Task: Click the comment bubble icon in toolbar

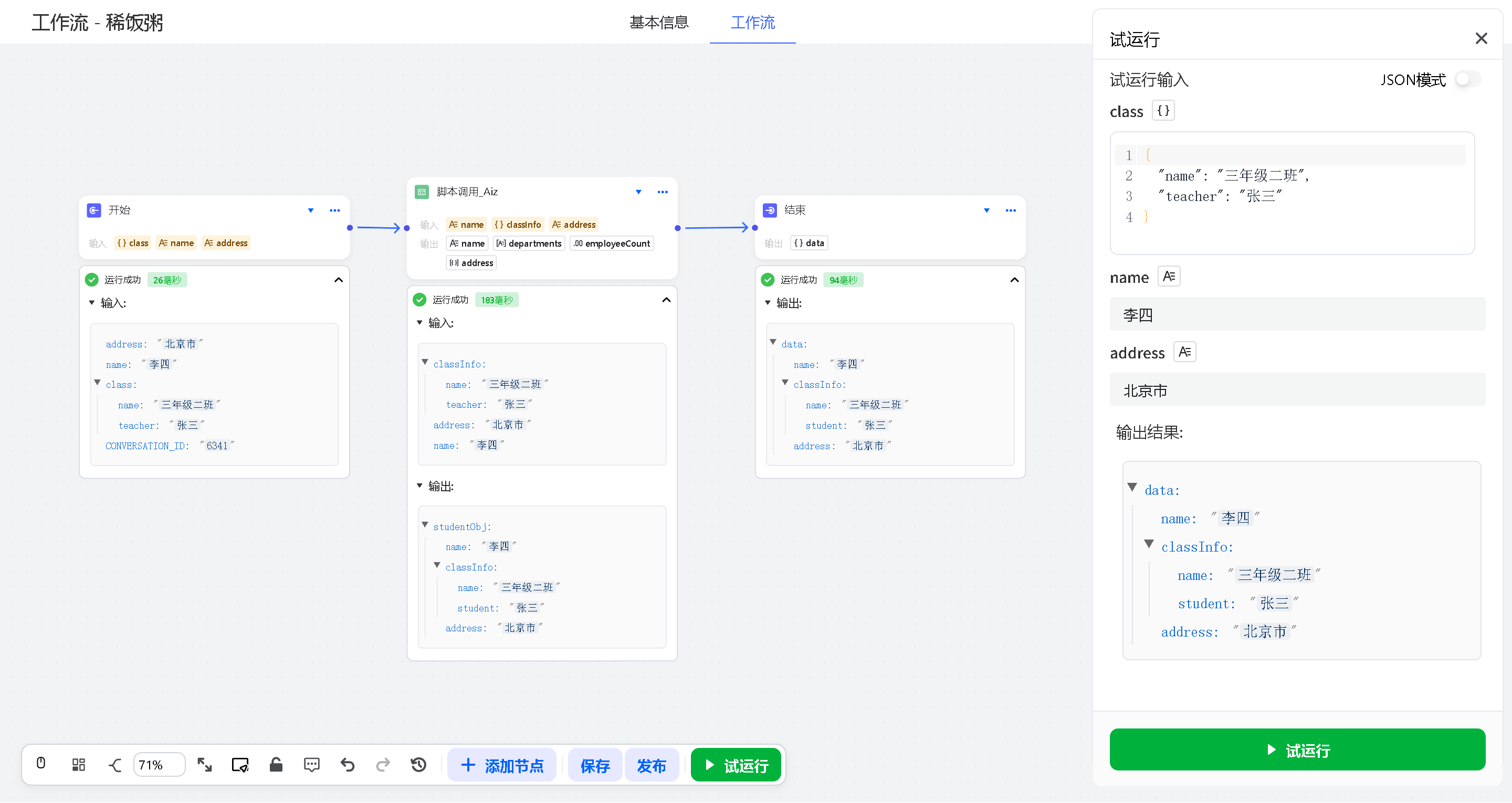Action: (312, 764)
